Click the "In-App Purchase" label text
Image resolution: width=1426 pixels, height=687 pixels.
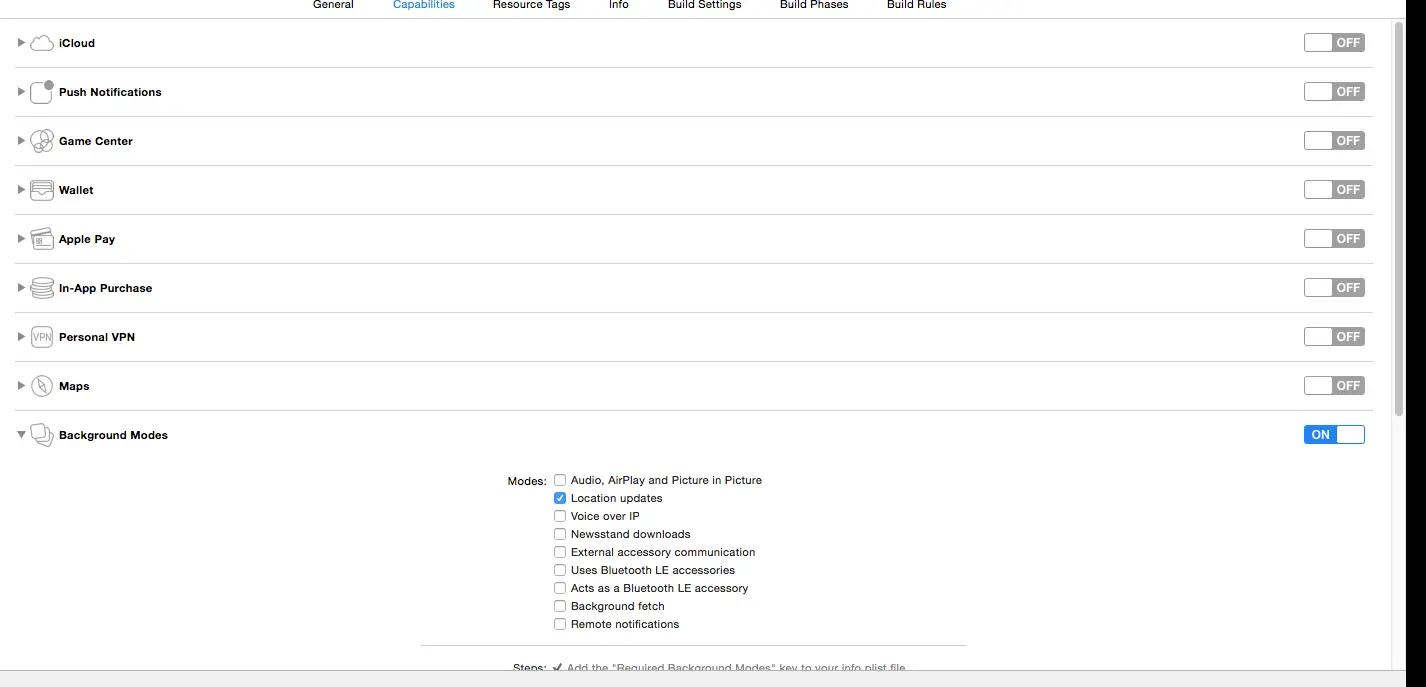tap(106, 288)
